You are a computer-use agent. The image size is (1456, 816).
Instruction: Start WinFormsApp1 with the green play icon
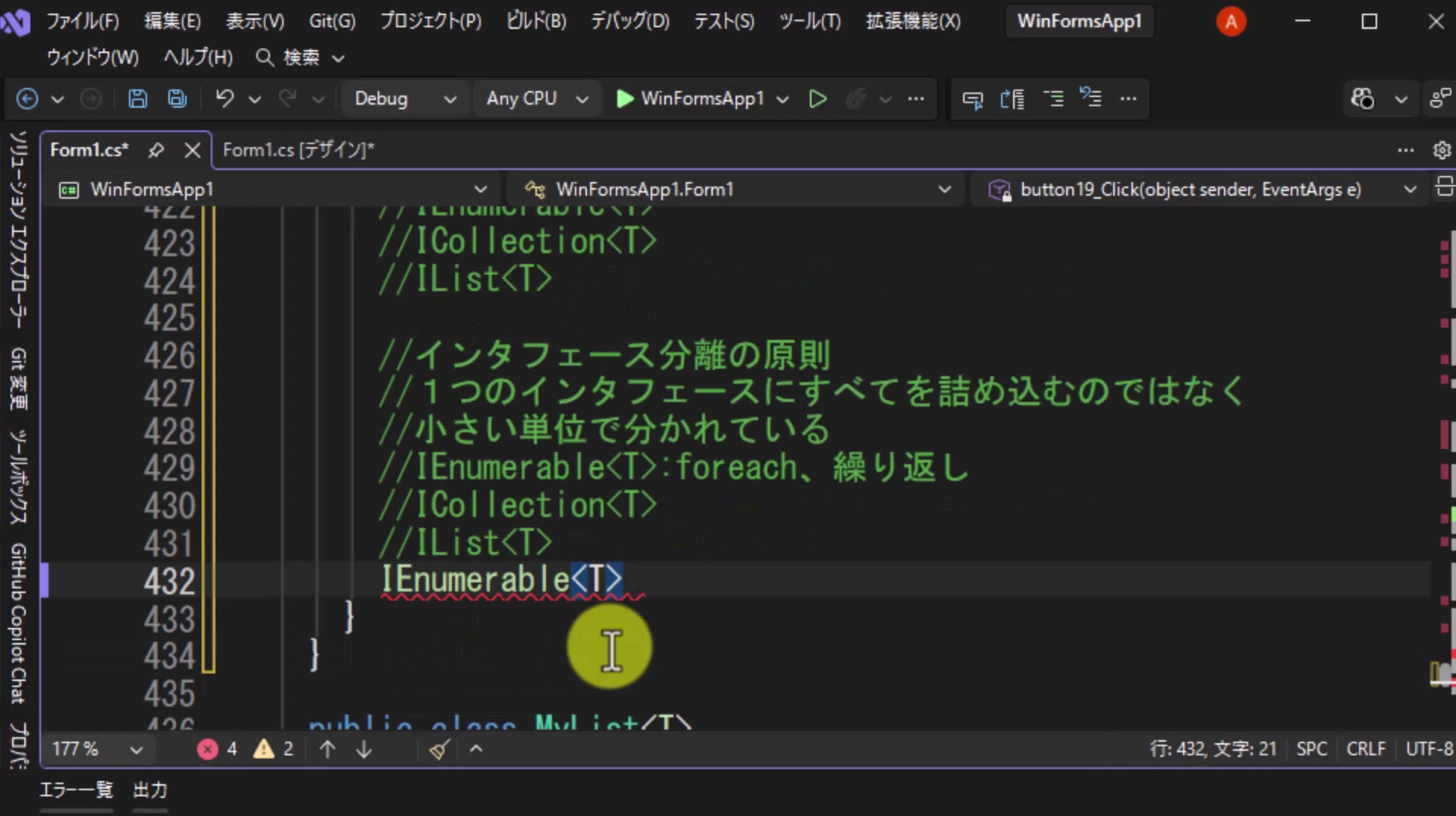(625, 99)
